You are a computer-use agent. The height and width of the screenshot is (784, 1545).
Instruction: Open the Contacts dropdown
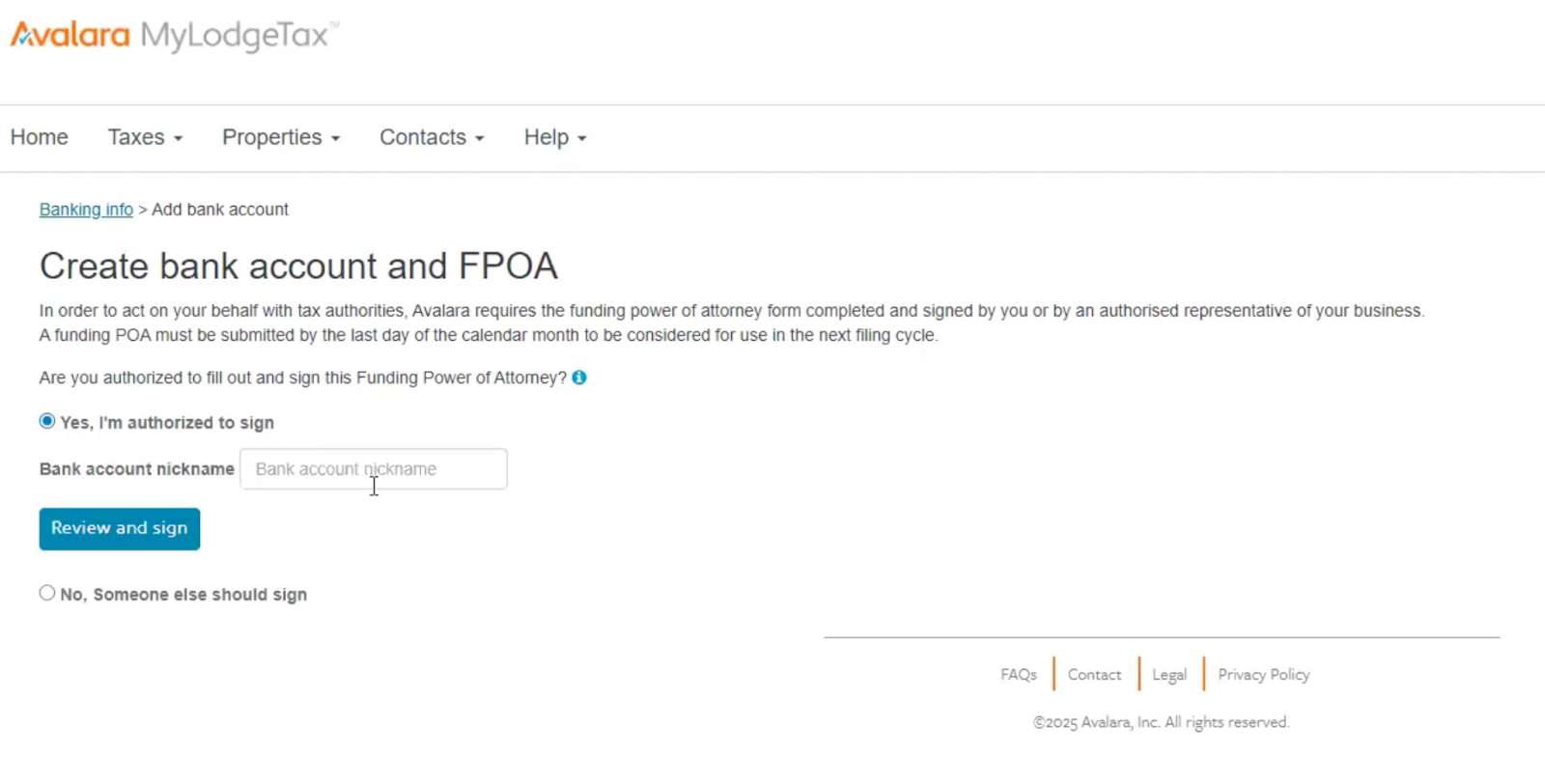tap(431, 137)
